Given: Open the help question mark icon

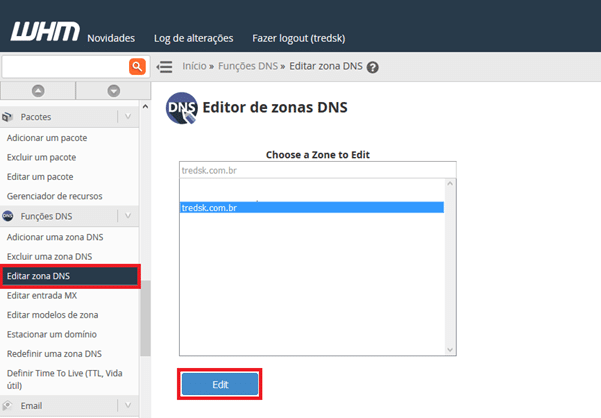Looking at the screenshot, I should (x=373, y=67).
